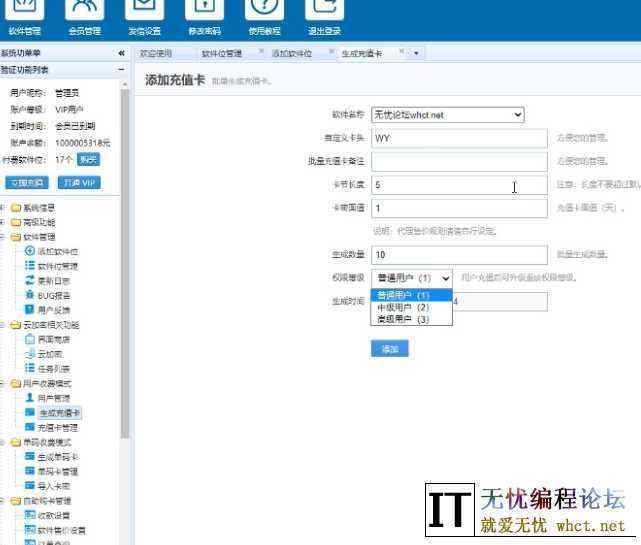Click the blue 添加 submit button

[x=389, y=349]
